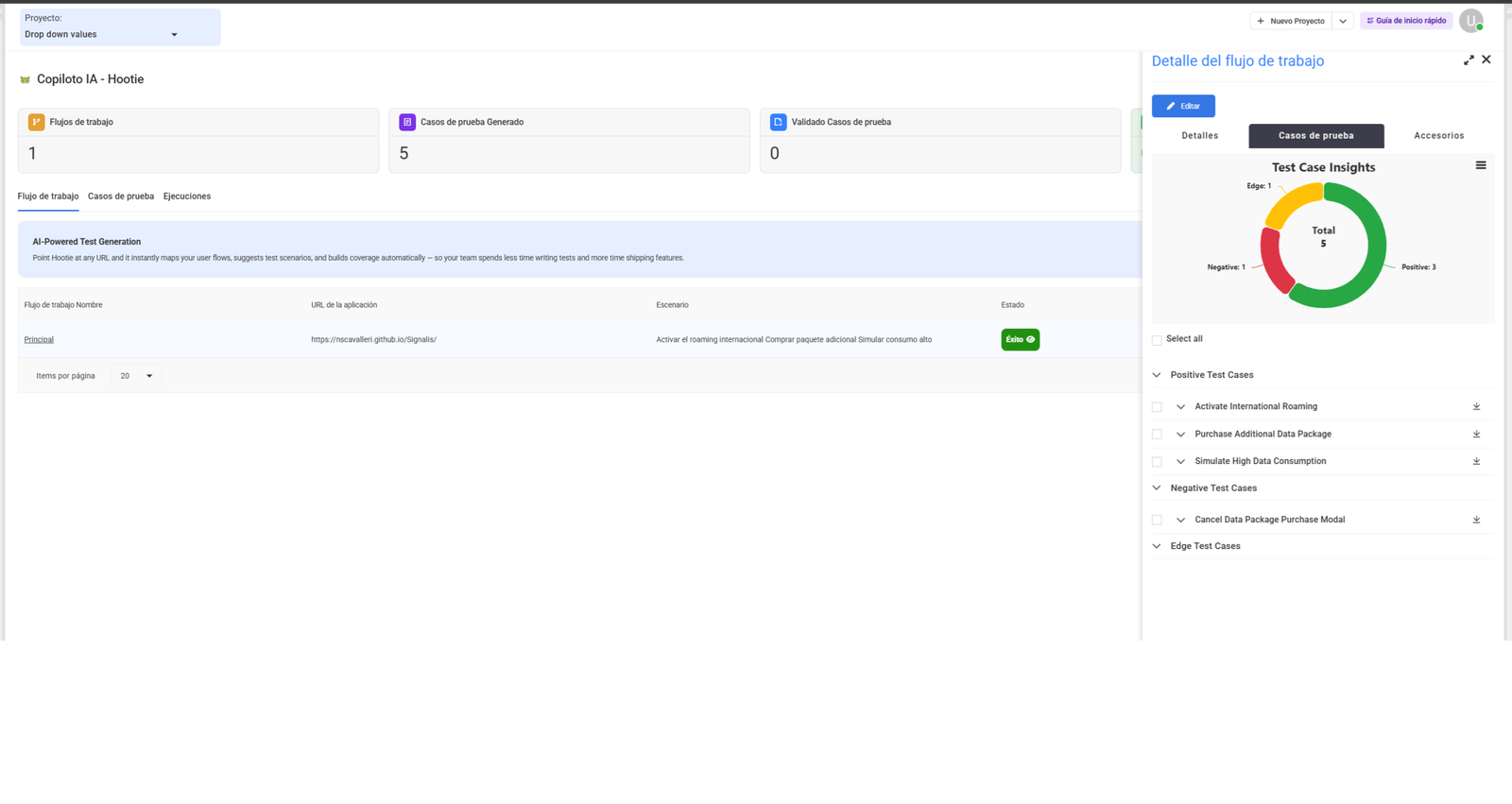
Task: Open the arrow menu next to Nuevo Proyecto
Action: [1343, 21]
